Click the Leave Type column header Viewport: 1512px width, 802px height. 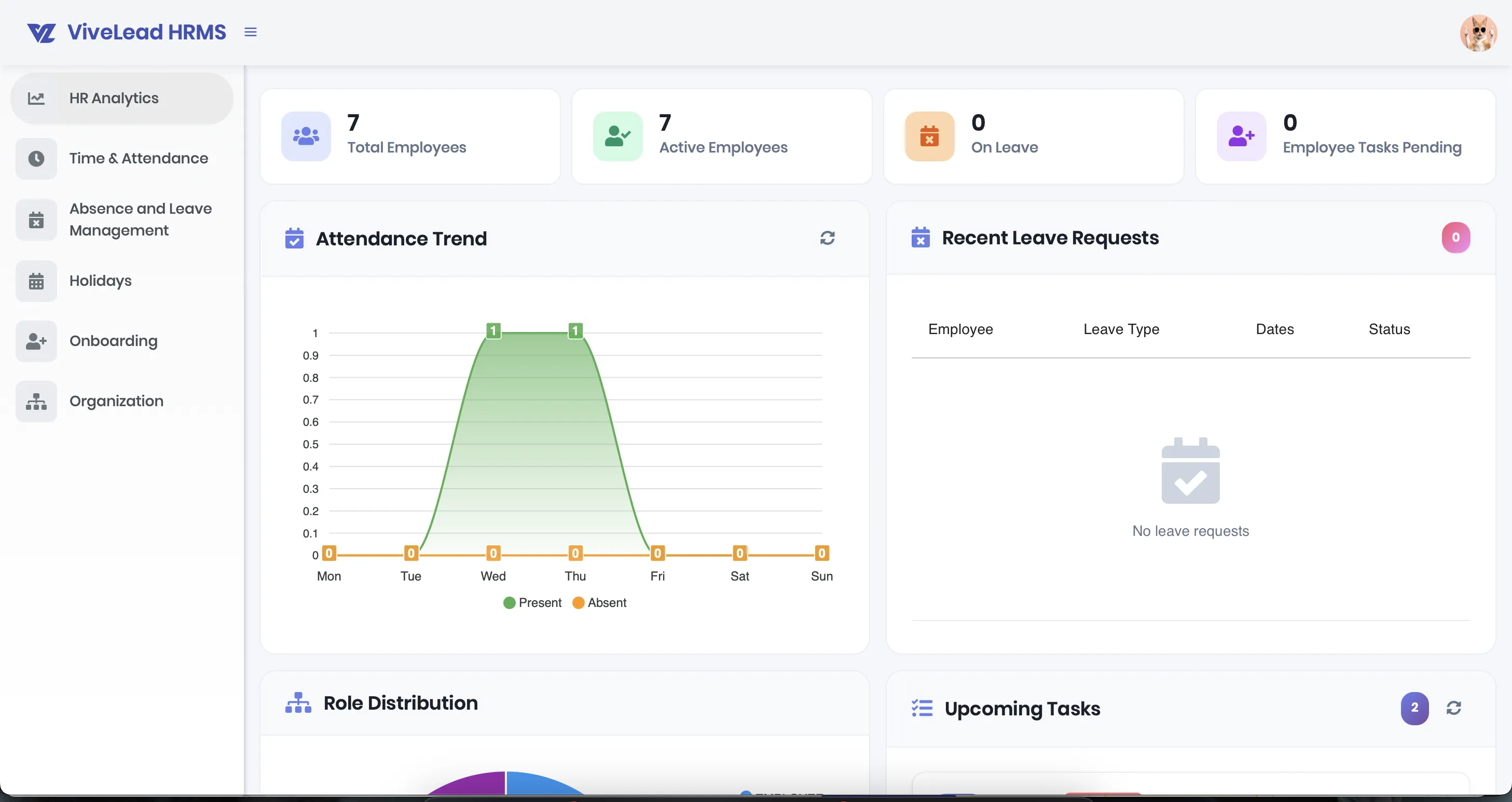pyautogui.click(x=1121, y=329)
